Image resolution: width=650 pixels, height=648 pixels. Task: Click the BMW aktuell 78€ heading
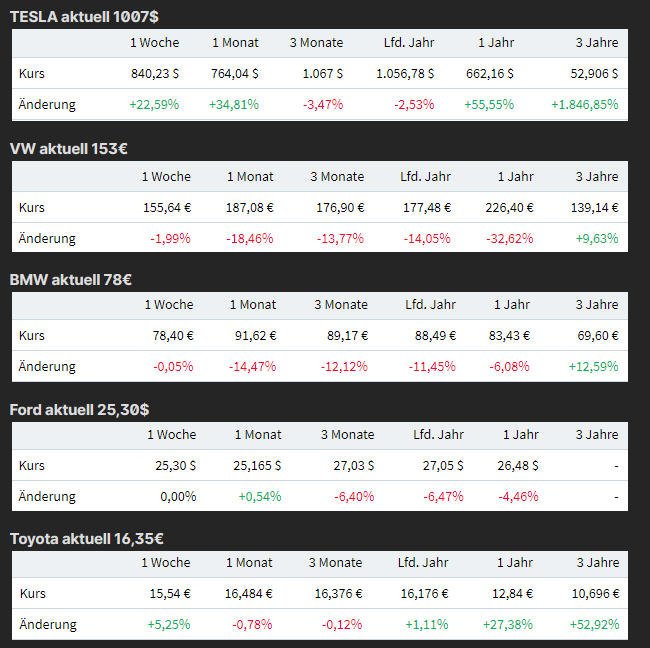click(x=71, y=279)
